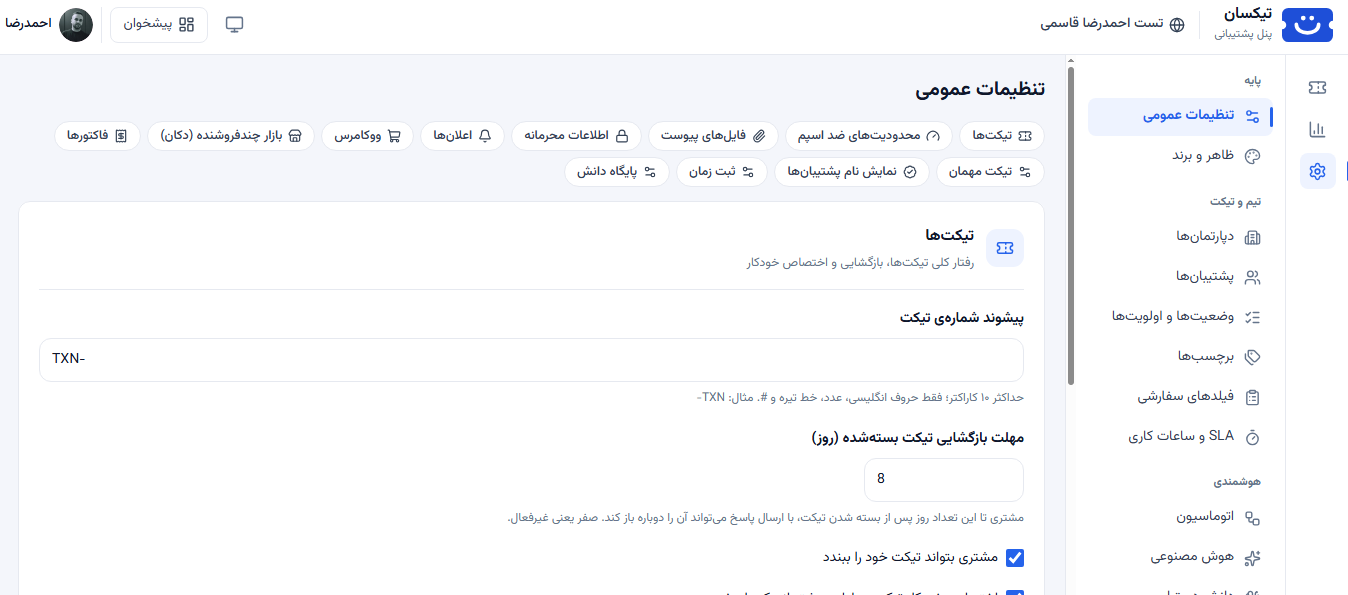
Task: Open وضعیت‌ها و اولویت‌ها page
Action: pos(1180,317)
